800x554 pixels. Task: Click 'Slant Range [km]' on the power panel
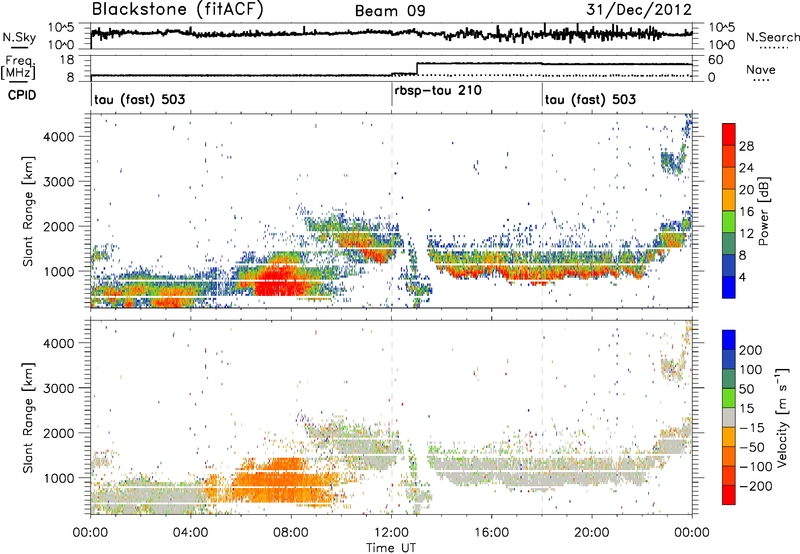pyautogui.click(x=28, y=211)
